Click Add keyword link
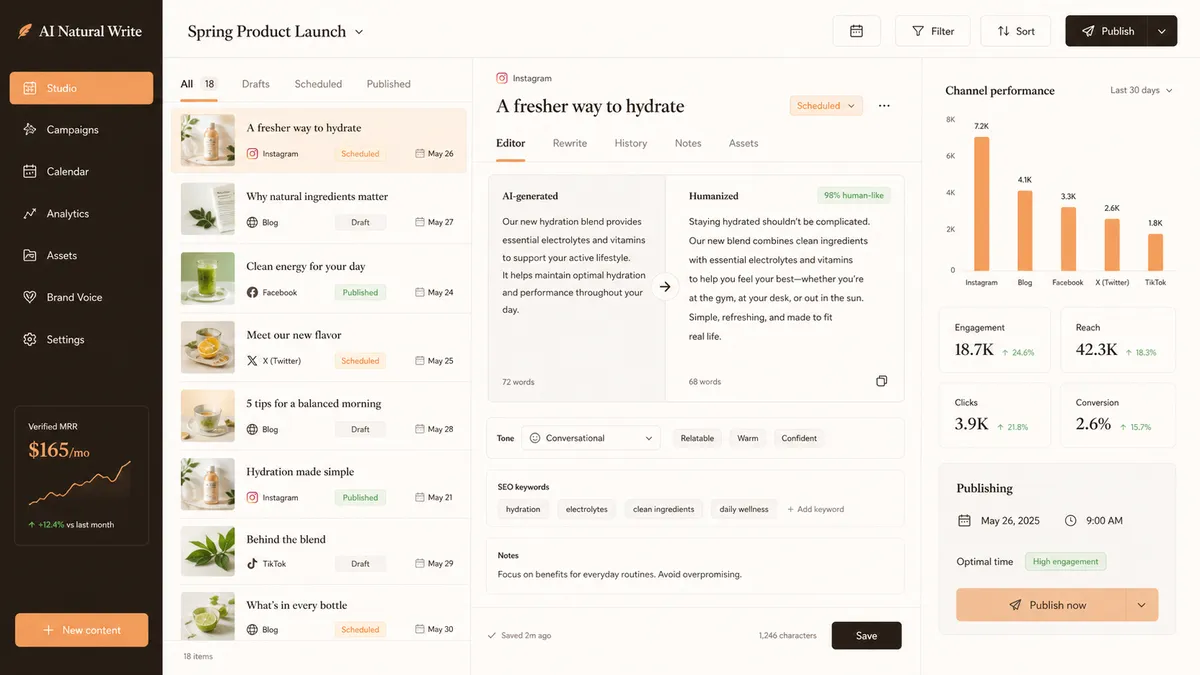1200x675 pixels. [816, 509]
